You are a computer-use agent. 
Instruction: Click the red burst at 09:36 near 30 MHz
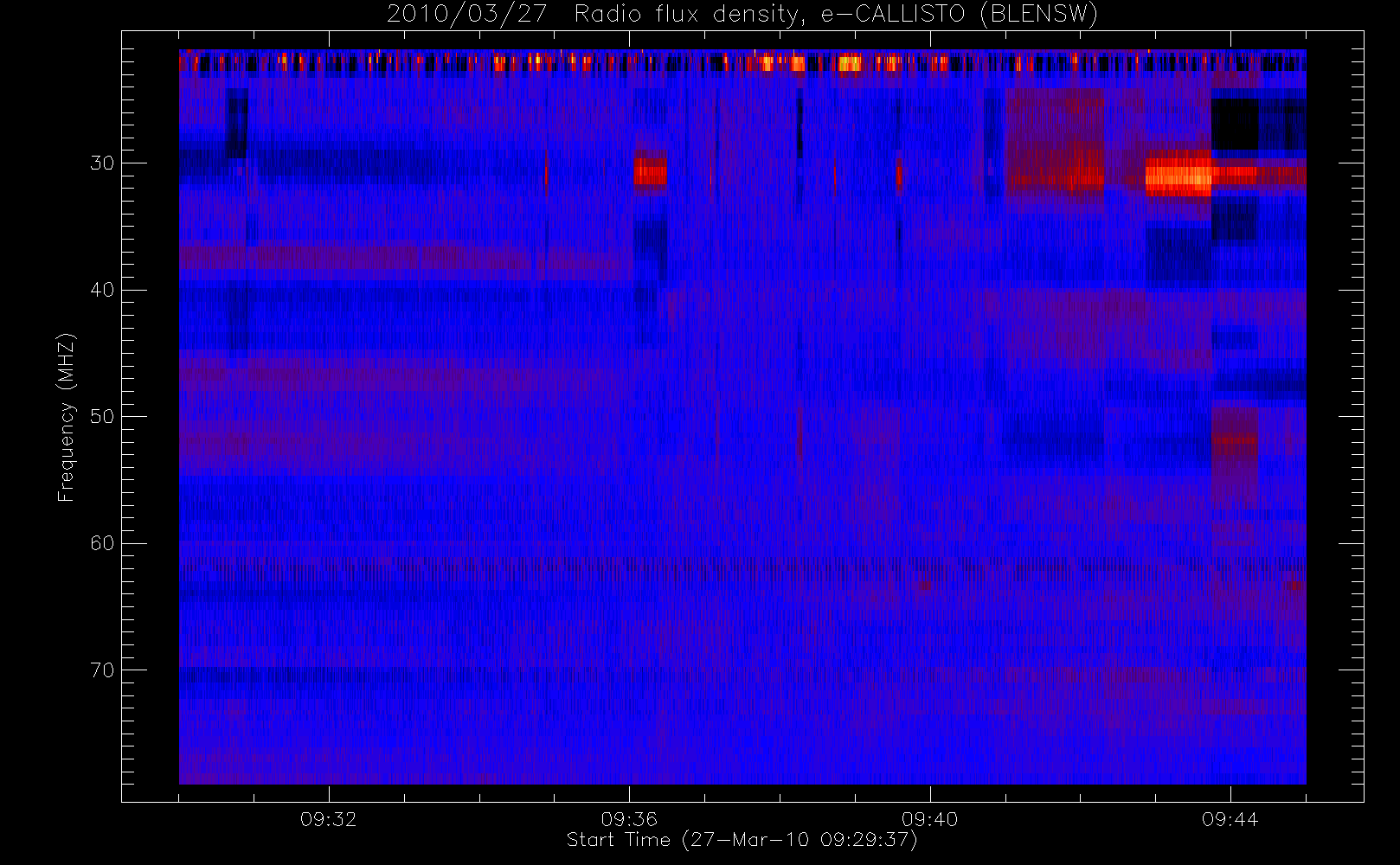(651, 171)
